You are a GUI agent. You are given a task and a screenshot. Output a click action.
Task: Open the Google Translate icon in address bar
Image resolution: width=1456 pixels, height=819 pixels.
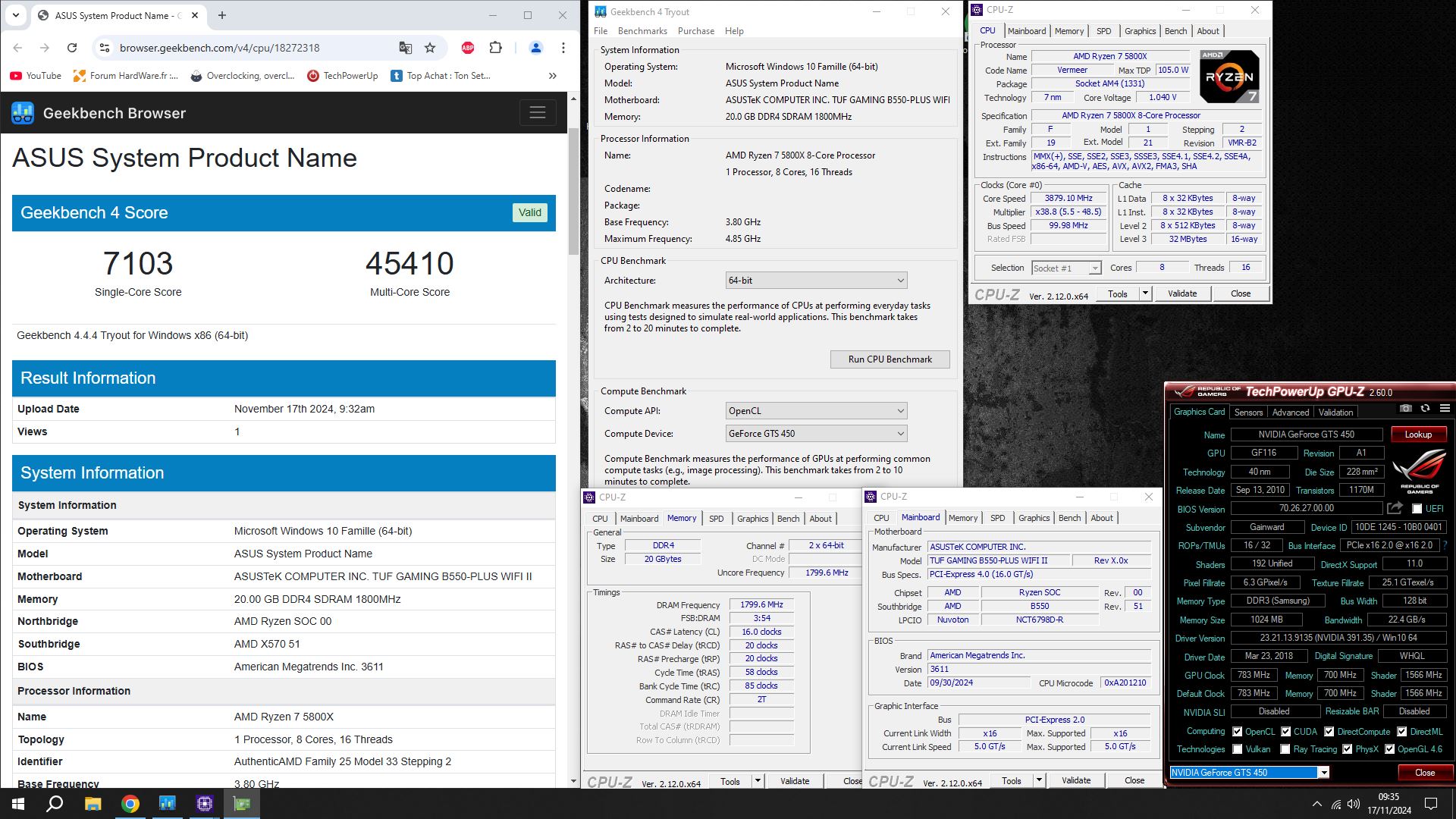click(405, 48)
